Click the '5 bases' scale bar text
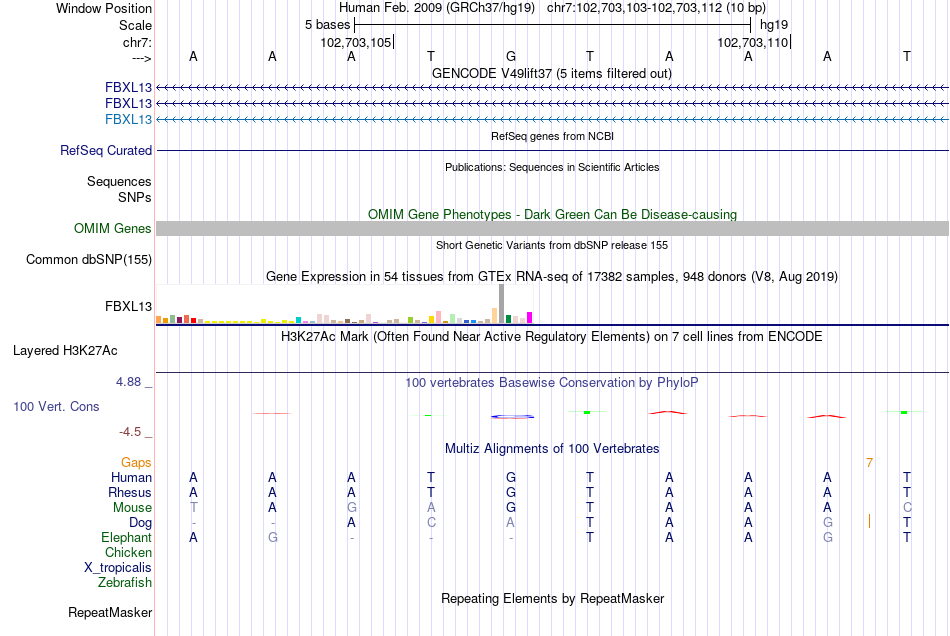Screen dimensions: 950x636 [x=327, y=25]
